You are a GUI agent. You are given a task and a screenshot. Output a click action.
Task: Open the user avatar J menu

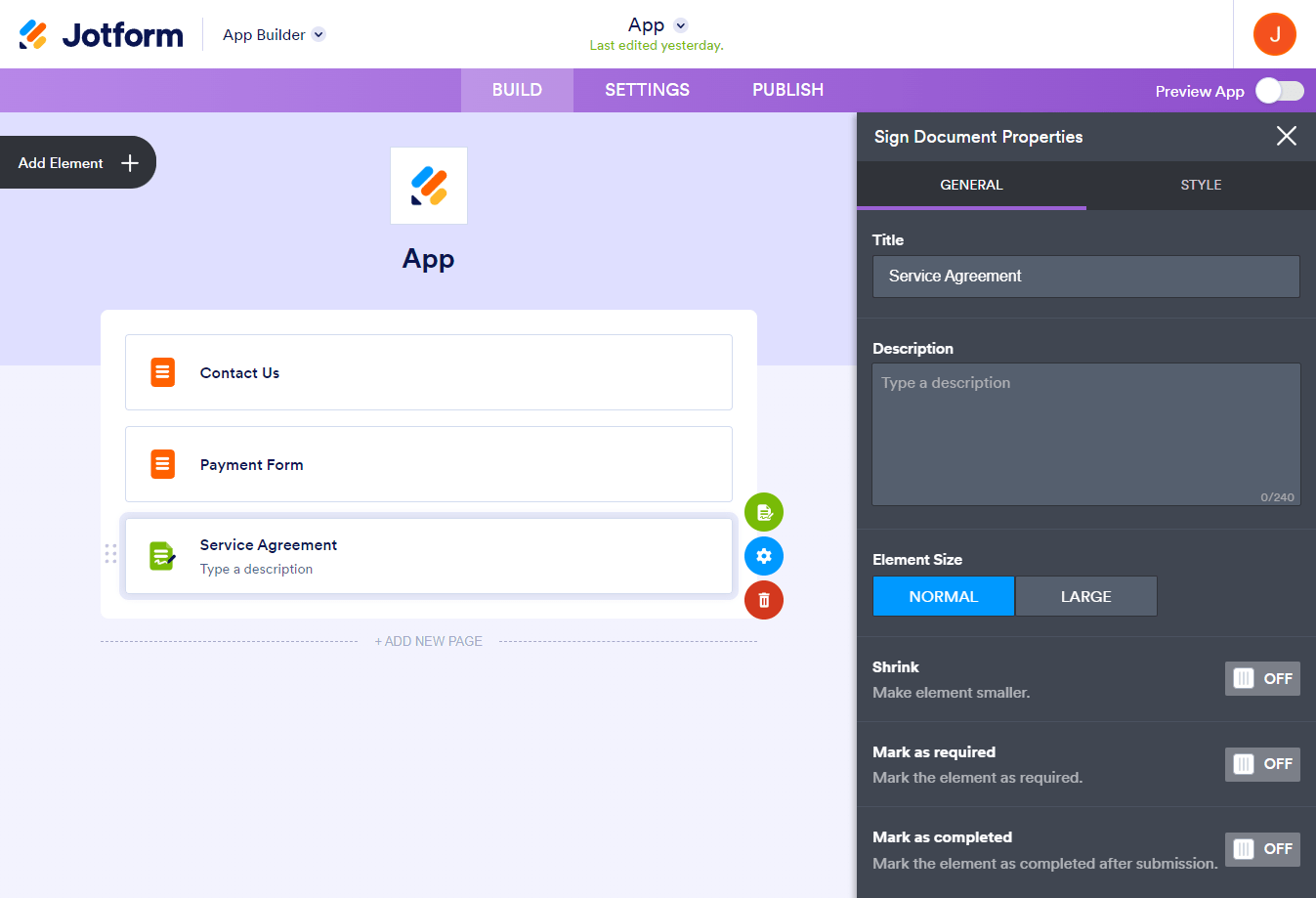point(1275,34)
